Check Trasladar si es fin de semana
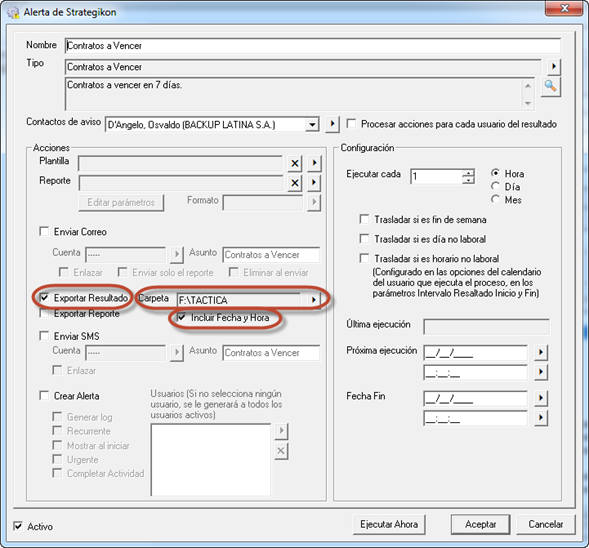 pos(364,219)
